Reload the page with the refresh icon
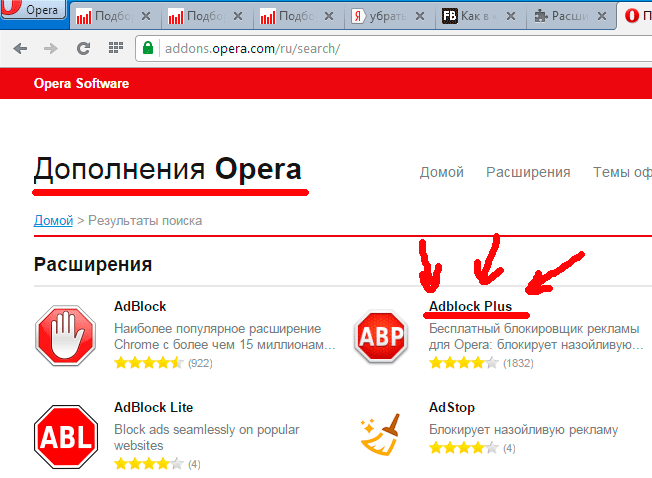Viewport: 652px width, 478px height. pos(84,49)
